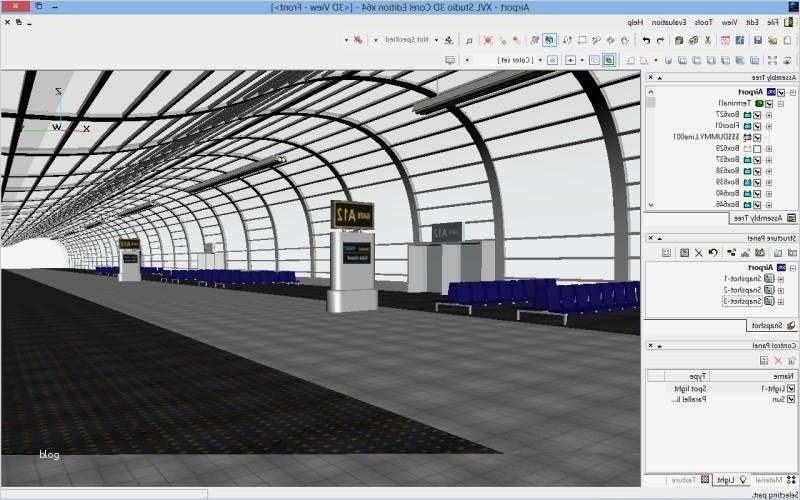Sort by the Name column header
800x500 pixels.
coord(754,376)
